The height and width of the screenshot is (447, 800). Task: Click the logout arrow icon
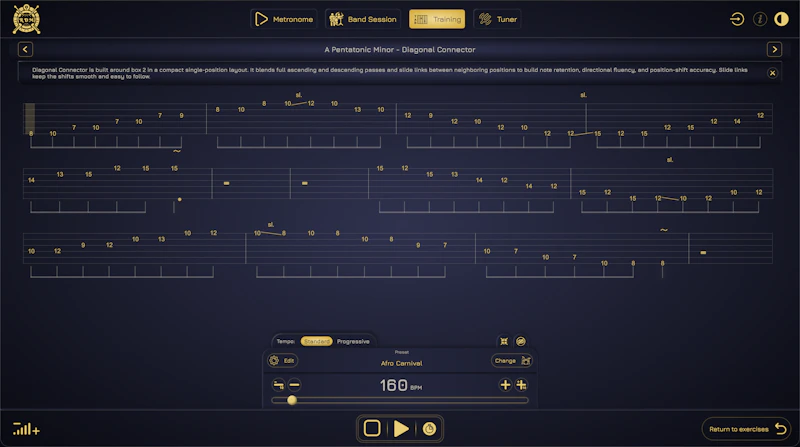pyautogui.click(x=737, y=19)
